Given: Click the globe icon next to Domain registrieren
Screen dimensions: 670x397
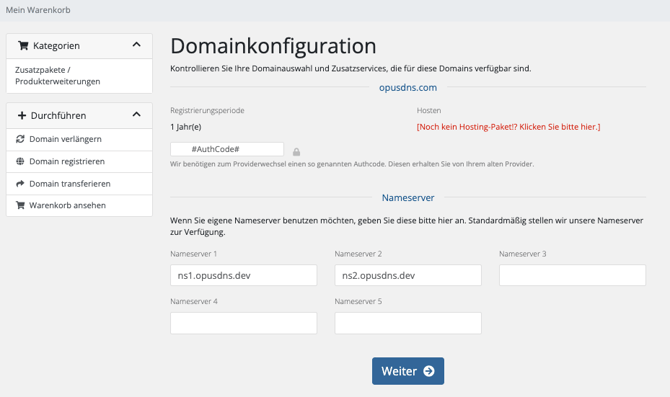Looking at the screenshot, I should click(20, 161).
